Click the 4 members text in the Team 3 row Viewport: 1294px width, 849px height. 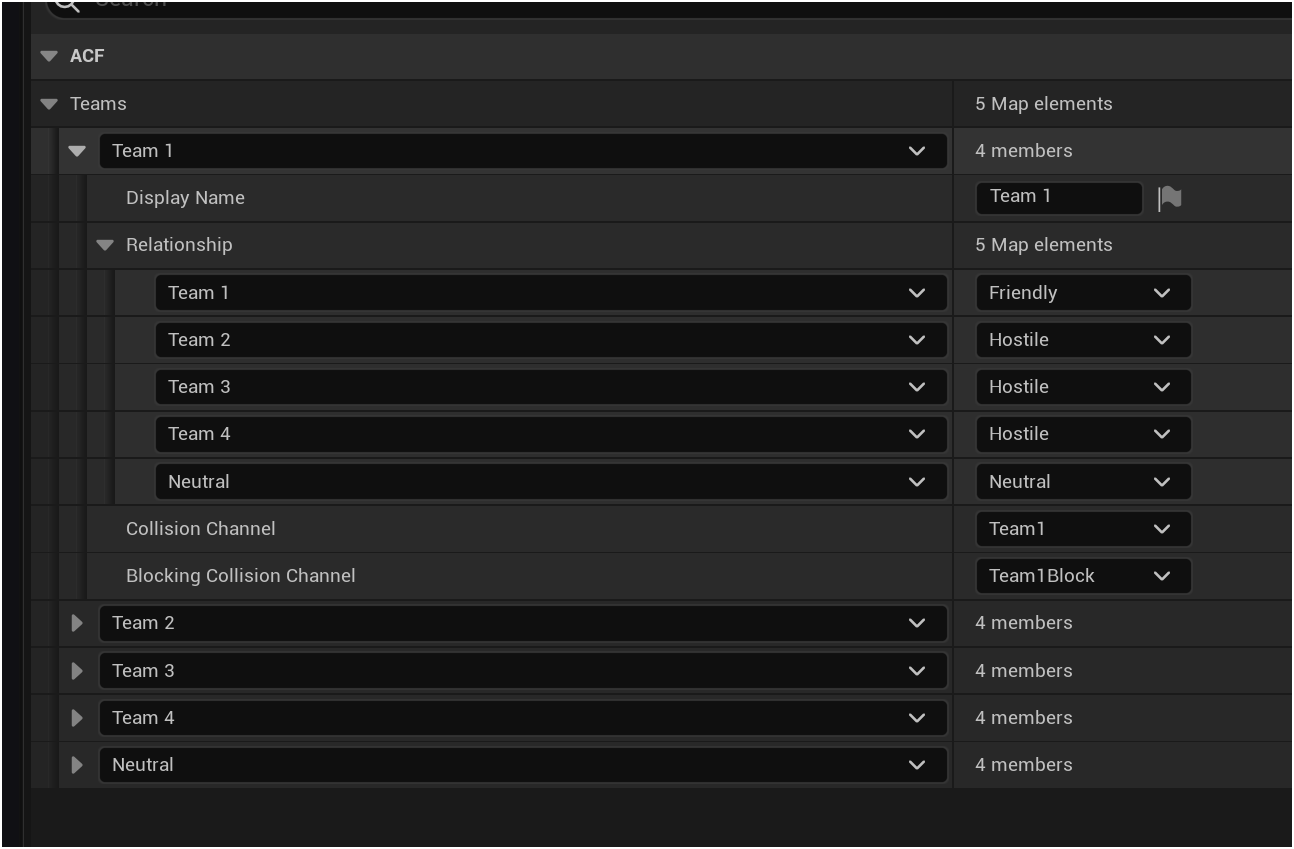pyautogui.click(x=1024, y=671)
